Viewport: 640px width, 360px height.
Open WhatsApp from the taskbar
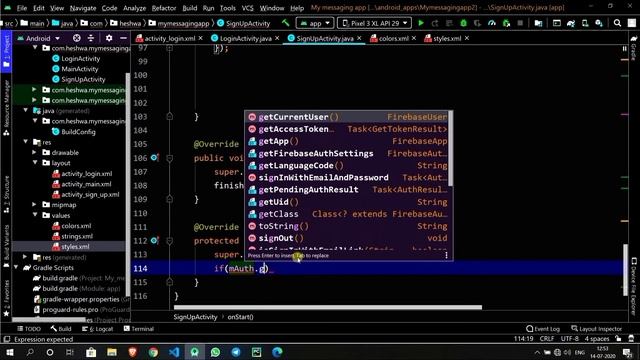tap(215, 352)
